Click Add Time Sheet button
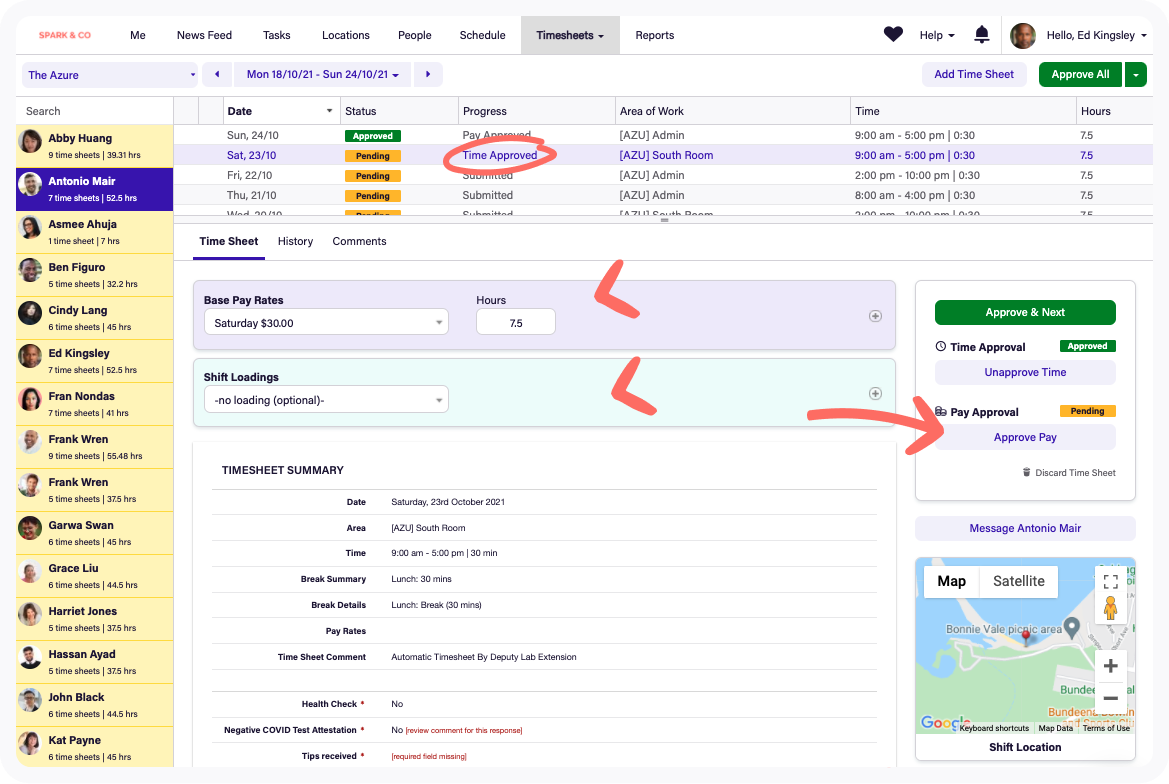The height and width of the screenshot is (784, 1169). pos(974,75)
